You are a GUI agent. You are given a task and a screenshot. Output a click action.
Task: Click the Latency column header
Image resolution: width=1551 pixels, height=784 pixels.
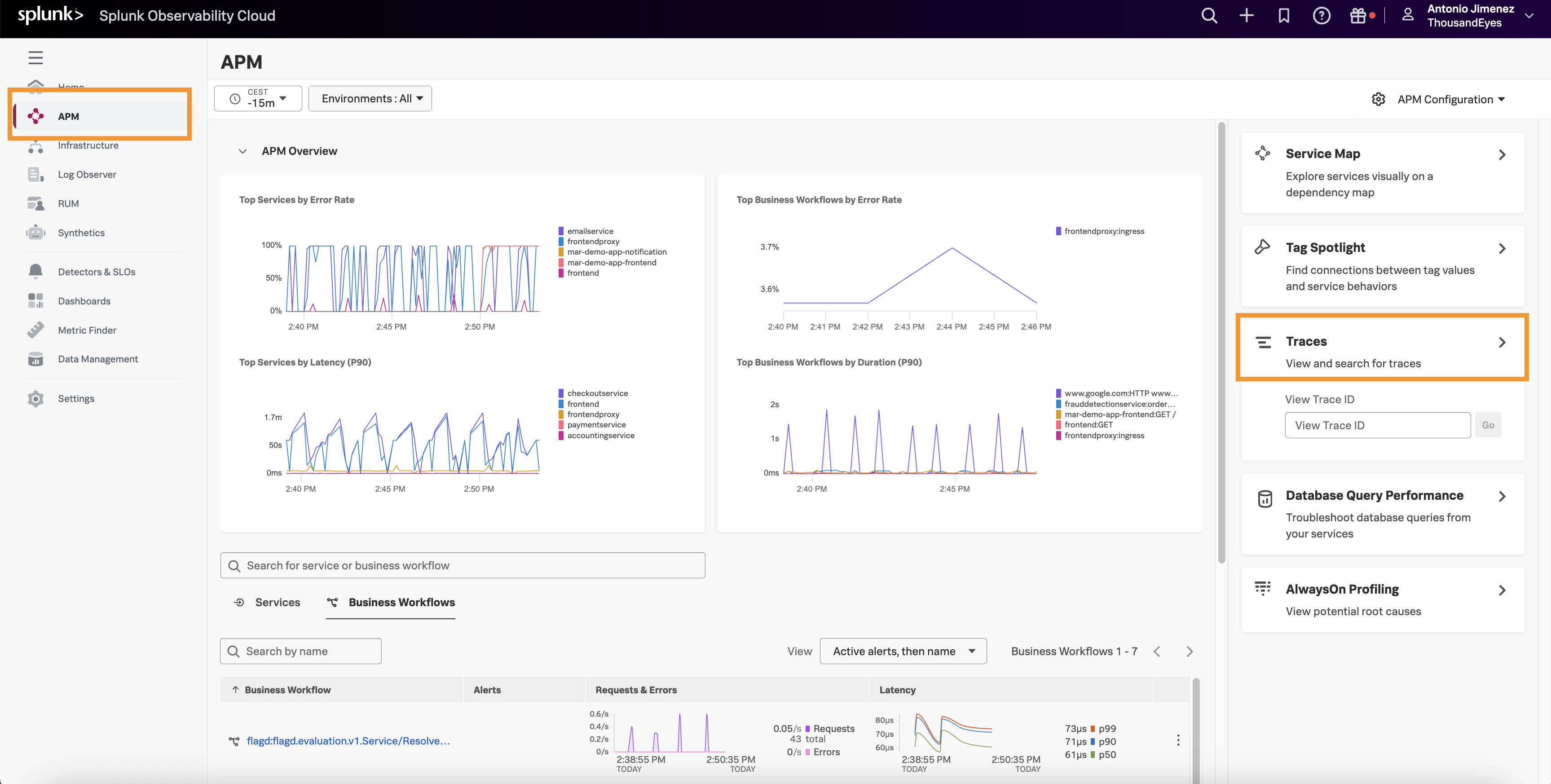[x=897, y=690]
